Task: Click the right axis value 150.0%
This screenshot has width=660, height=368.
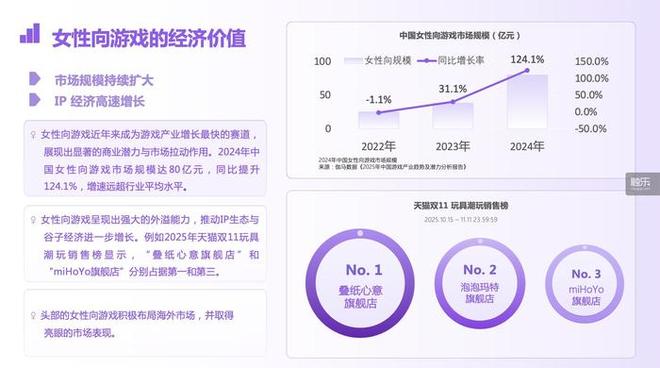Action: pyautogui.click(x=591, y=61)
